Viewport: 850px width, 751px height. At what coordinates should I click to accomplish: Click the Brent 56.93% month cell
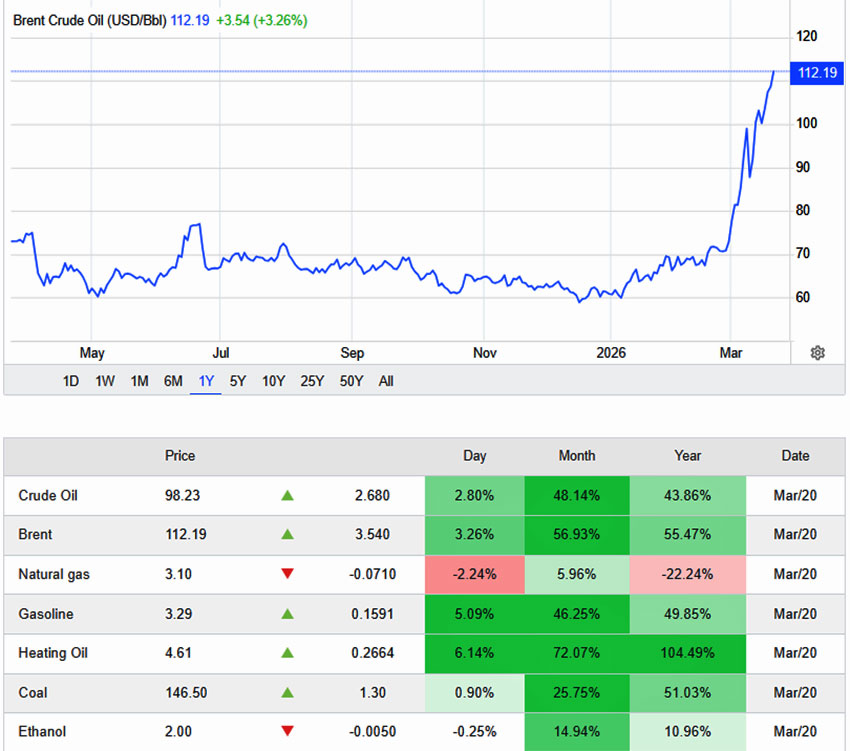point(576,535)
